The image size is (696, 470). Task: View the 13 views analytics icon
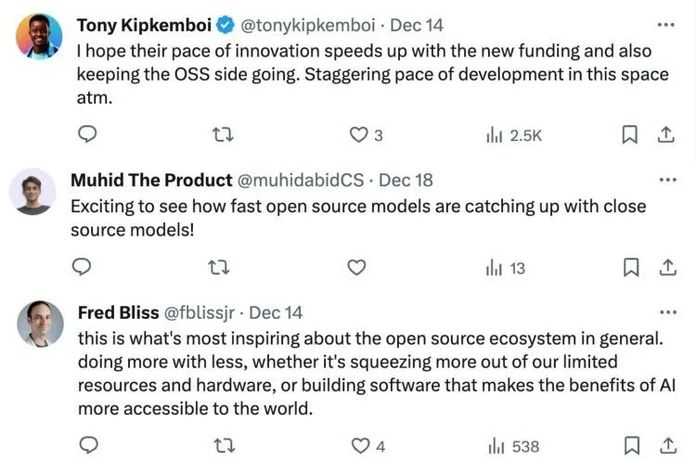pyautogui.click(x=492, y=267)
